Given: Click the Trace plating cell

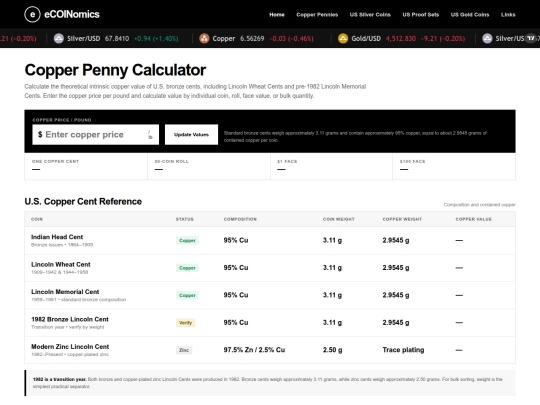Looking at the screenshot, I should (x=403, y=350).
